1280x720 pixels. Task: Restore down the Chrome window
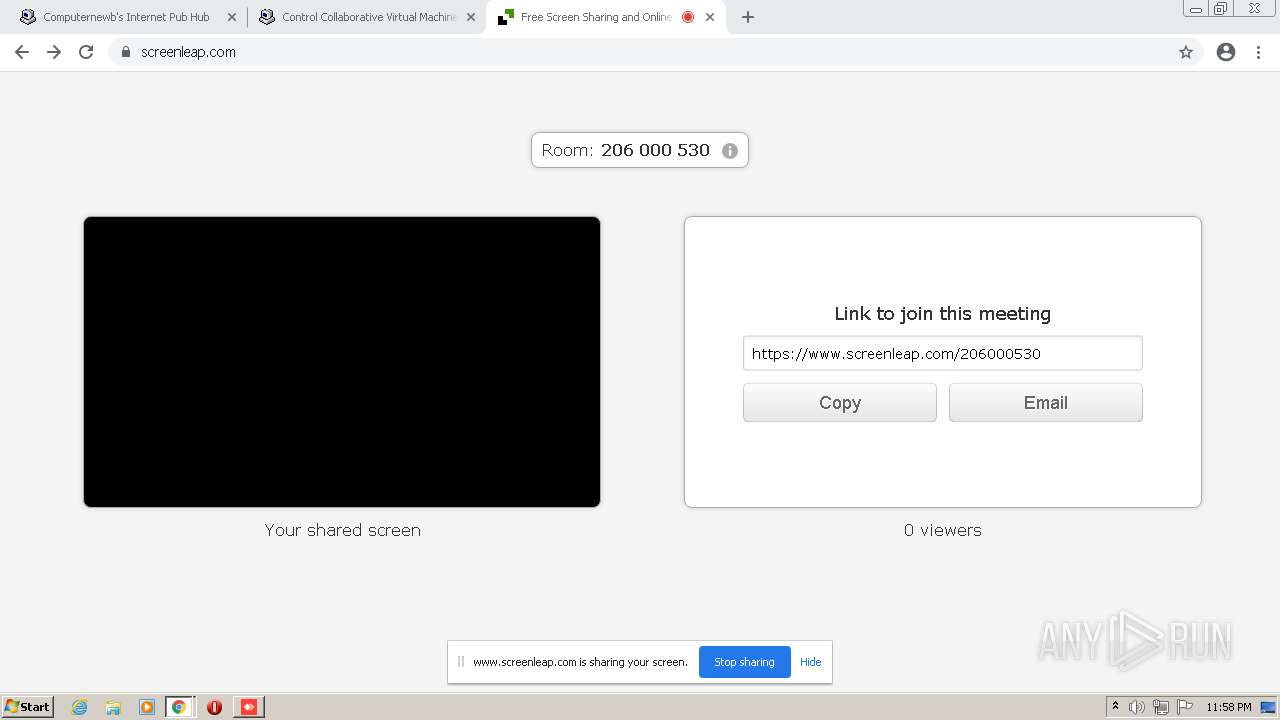[x=1221, y=8]
